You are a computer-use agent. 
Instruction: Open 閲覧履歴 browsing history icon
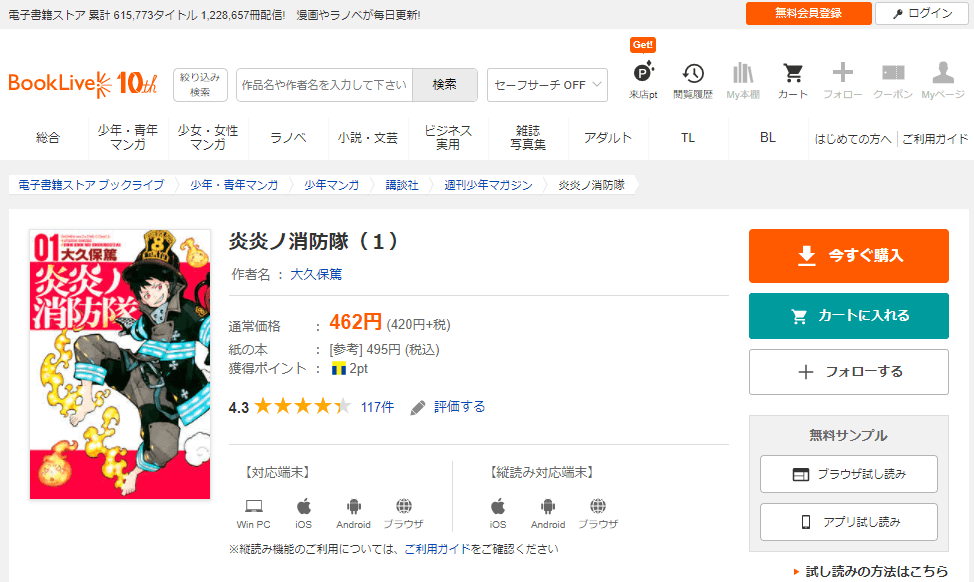coord(692,74)
